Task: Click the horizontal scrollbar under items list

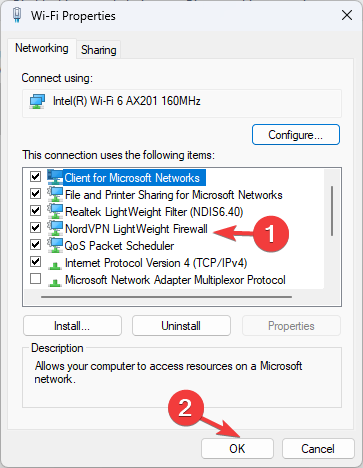Action: pyautogui.click(x=166, y=297)
